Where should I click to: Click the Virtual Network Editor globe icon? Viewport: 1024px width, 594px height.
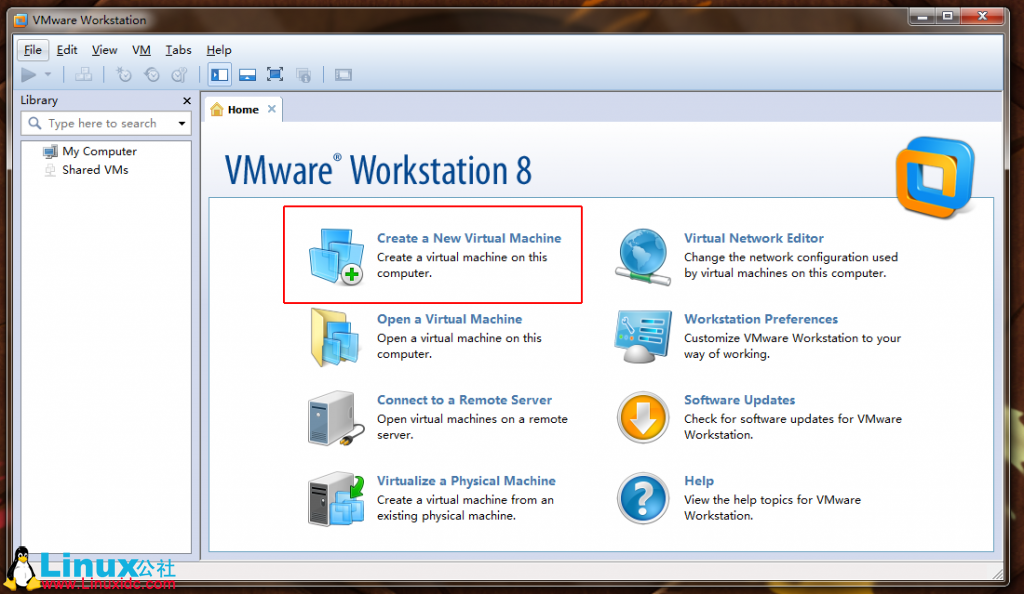tap(643, 257)
